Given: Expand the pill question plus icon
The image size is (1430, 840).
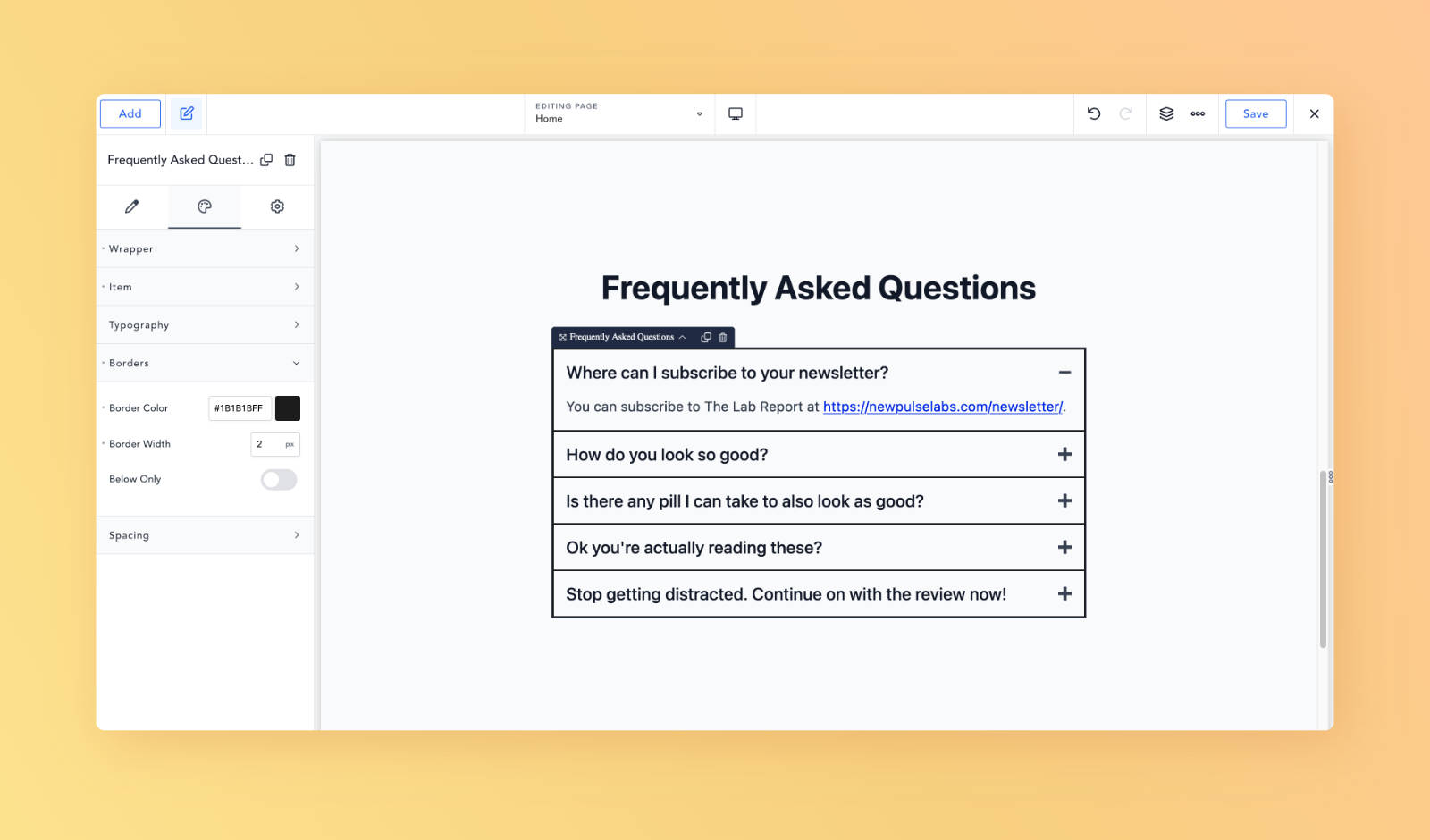Looking at the screenshot, I should point(1064,501).
